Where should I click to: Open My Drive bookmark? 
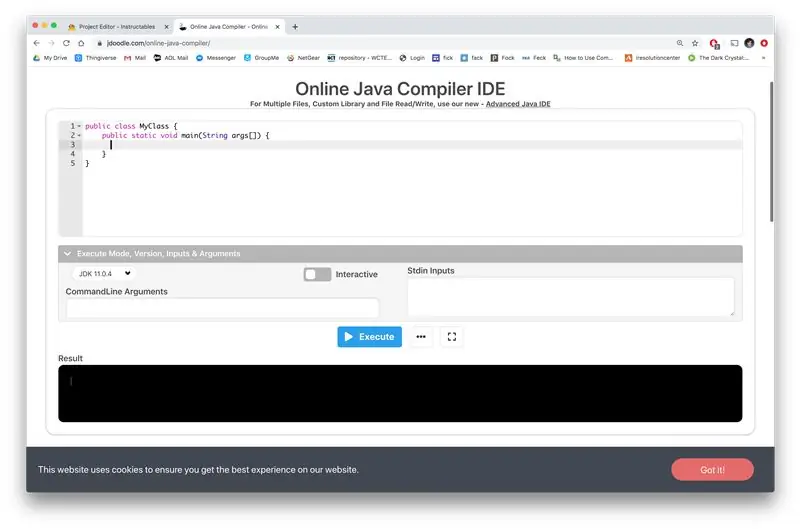click(x=50, y=58)
